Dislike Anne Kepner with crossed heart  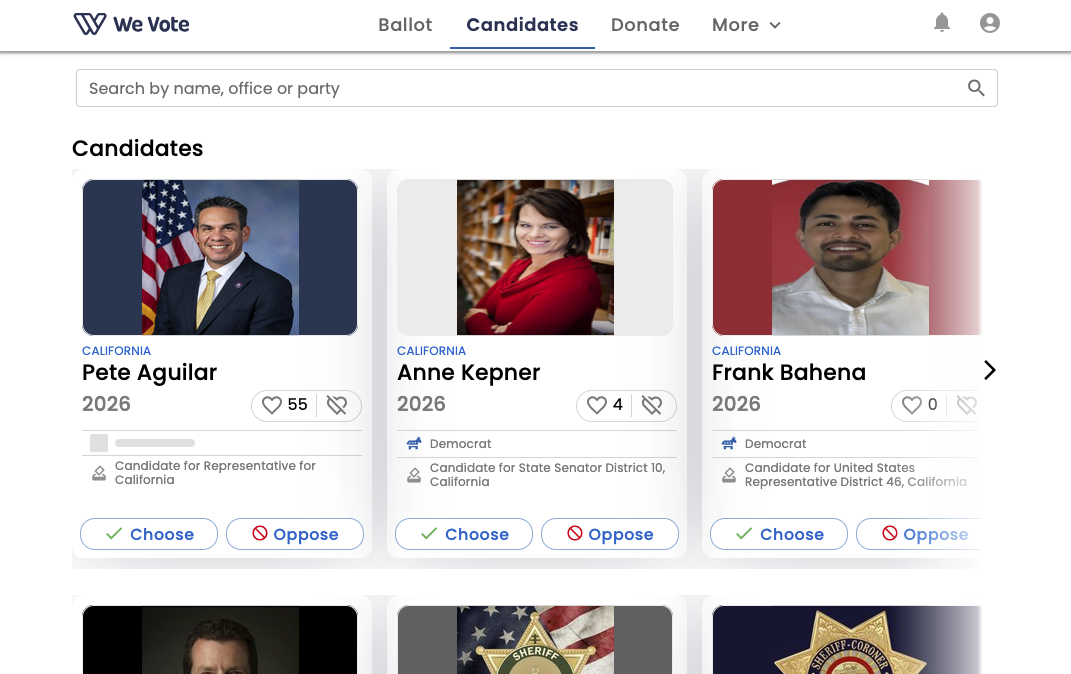(x=652, y=405)
